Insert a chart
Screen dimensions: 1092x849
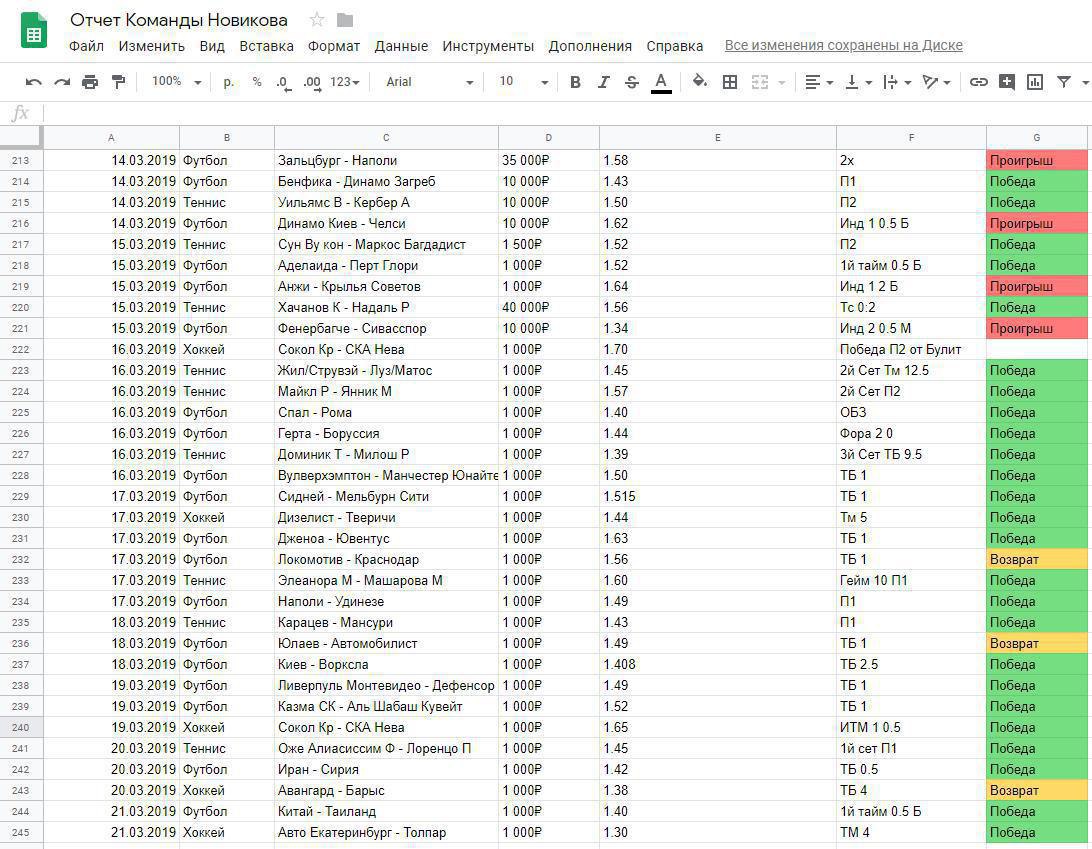[x=1036, y=82]
